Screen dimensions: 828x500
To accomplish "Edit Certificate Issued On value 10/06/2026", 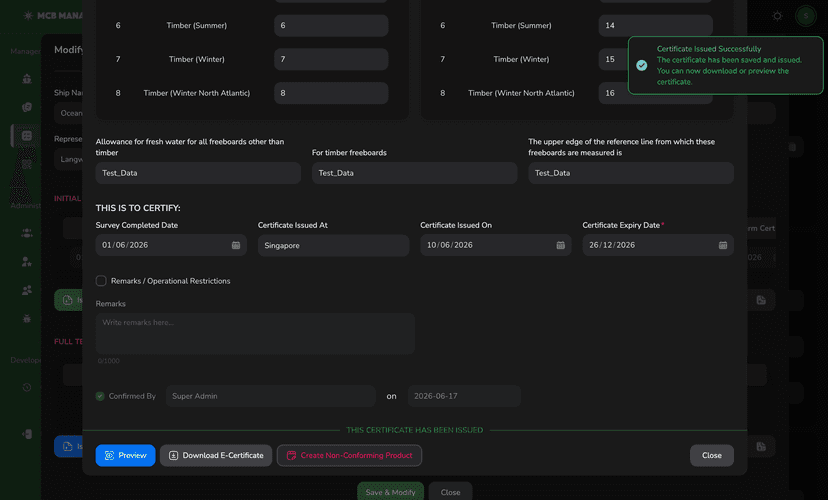I will tap(449, 245).
